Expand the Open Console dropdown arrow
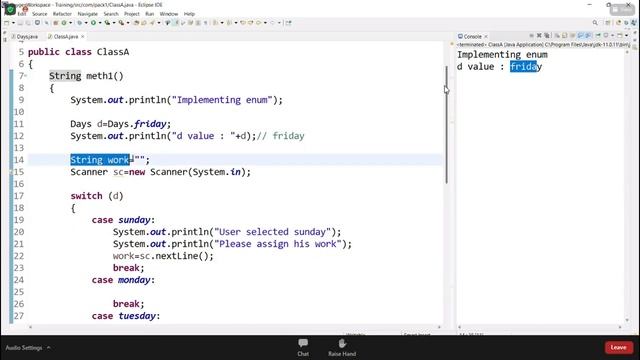This screenshot has height=360, width=640. click(x=627, y=36)
